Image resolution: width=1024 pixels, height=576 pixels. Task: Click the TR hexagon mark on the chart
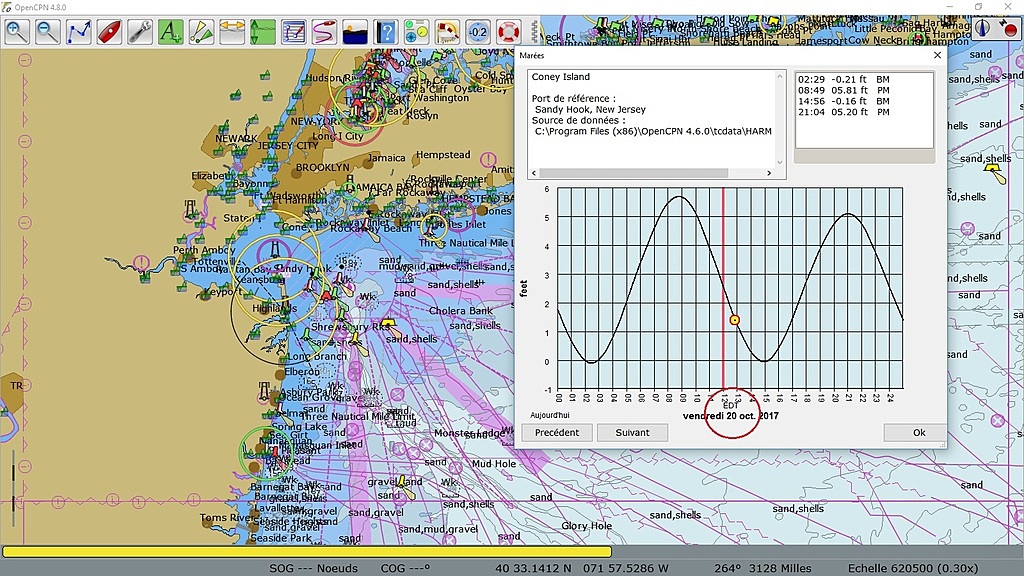[14, 386]
